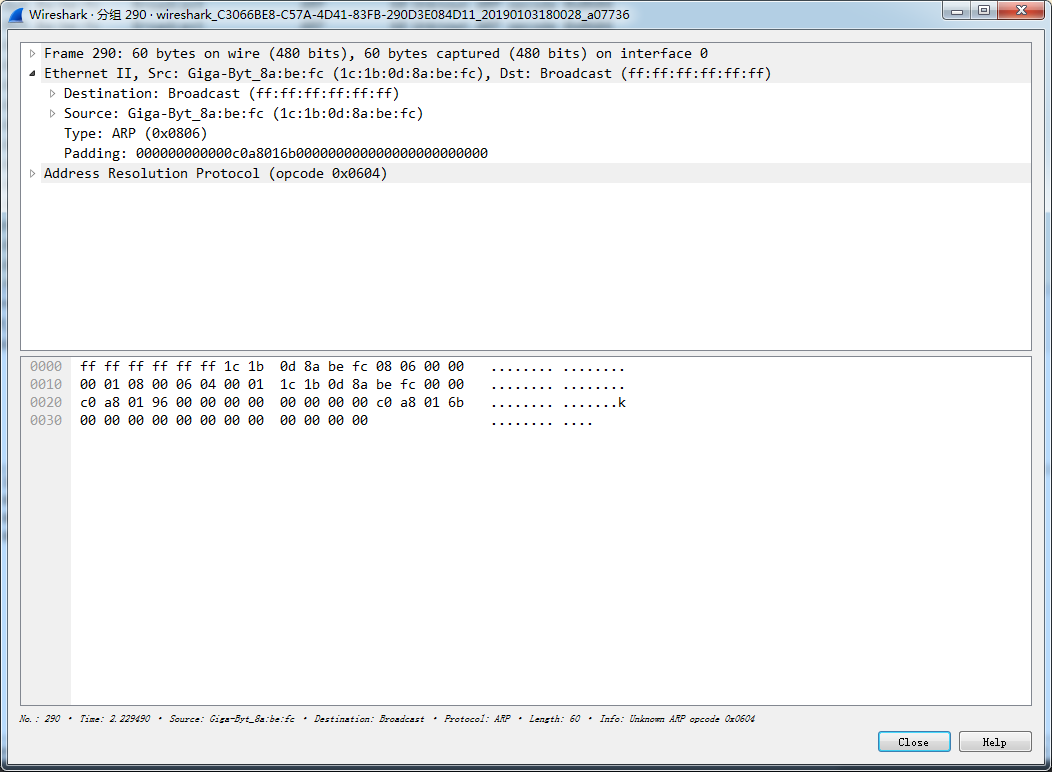Click hex byte '6b' at end of row 0020
This screenshot has width=1052, height=772.
pos(456,402)
